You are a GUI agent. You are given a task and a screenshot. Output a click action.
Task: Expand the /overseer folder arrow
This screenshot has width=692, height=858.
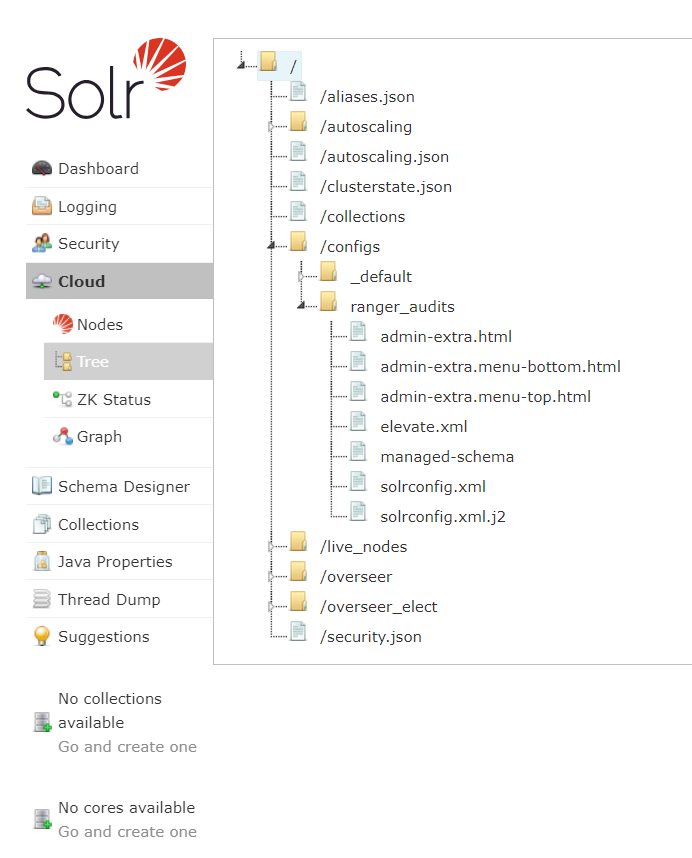tap(271, 576)
